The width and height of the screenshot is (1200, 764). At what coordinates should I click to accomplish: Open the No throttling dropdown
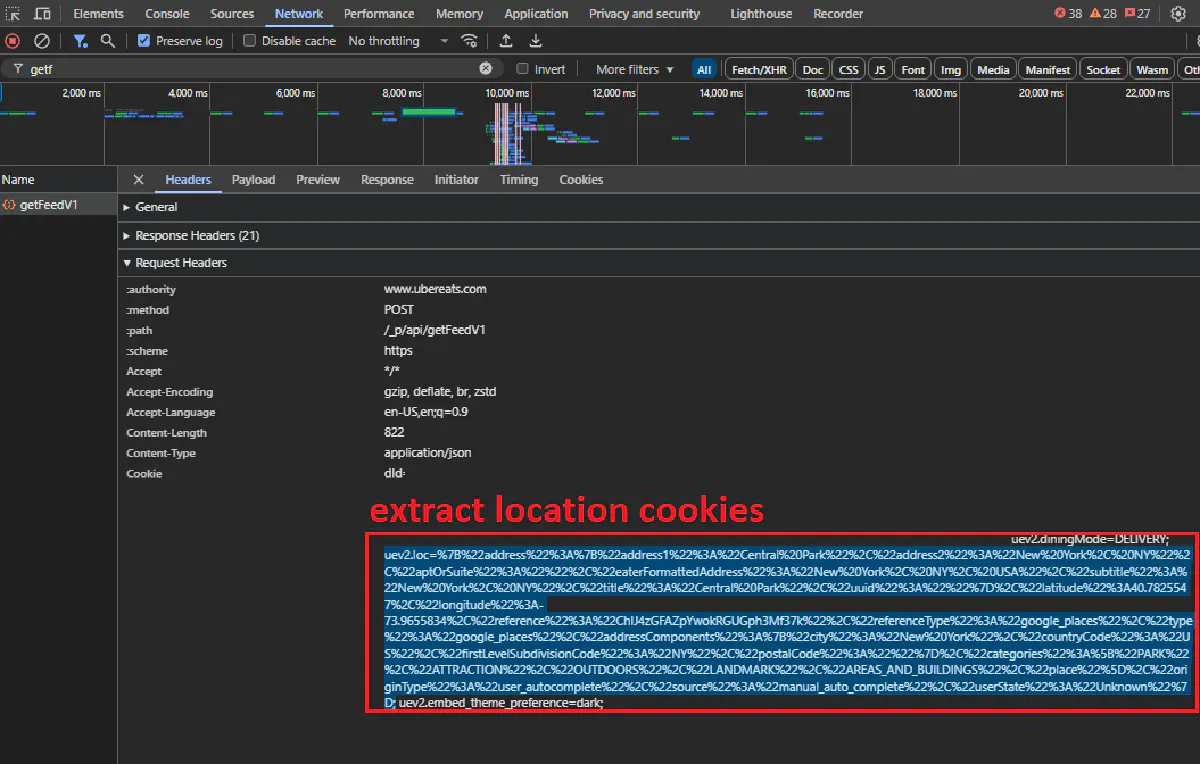coord(398,41)
